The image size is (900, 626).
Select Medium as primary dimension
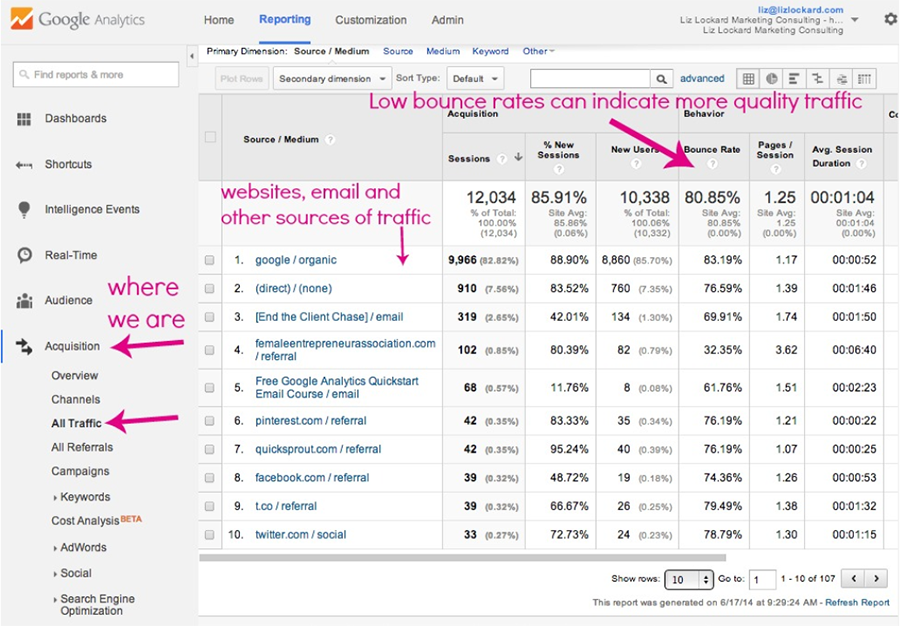pyautogui.click(x=443, y=51)
